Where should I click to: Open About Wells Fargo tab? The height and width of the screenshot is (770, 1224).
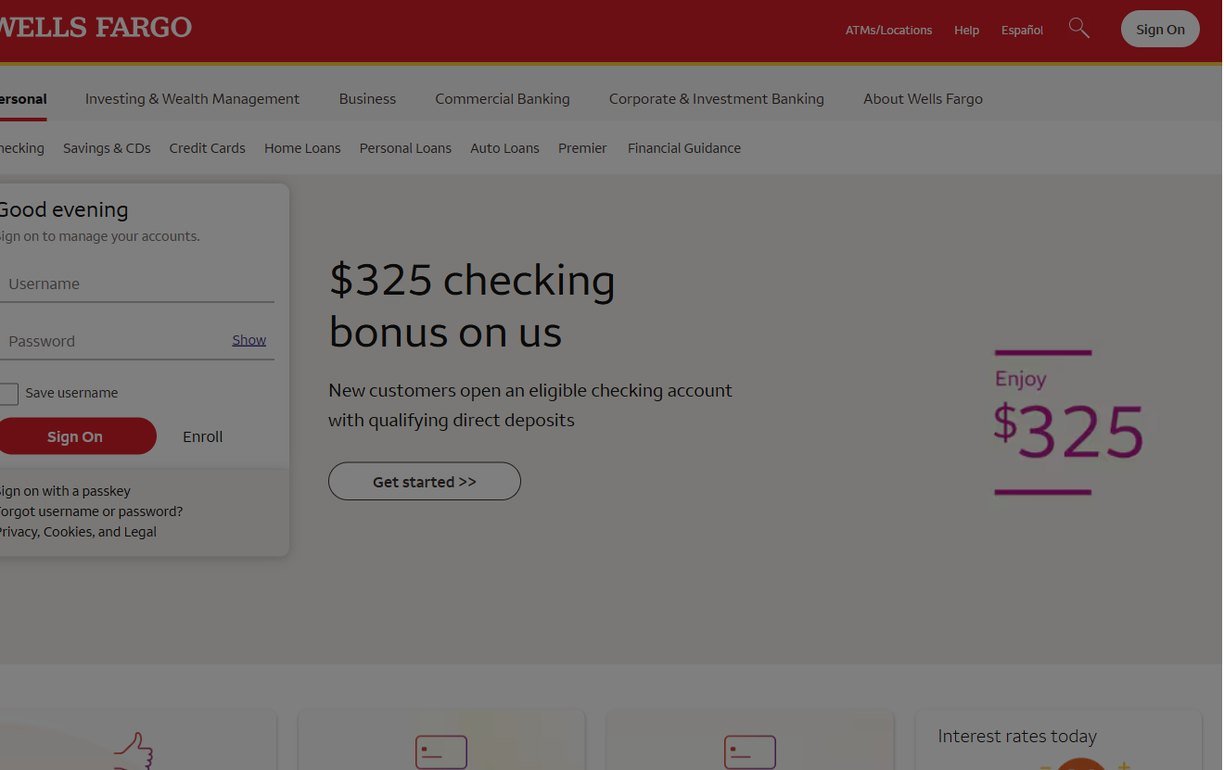point(923,99)
